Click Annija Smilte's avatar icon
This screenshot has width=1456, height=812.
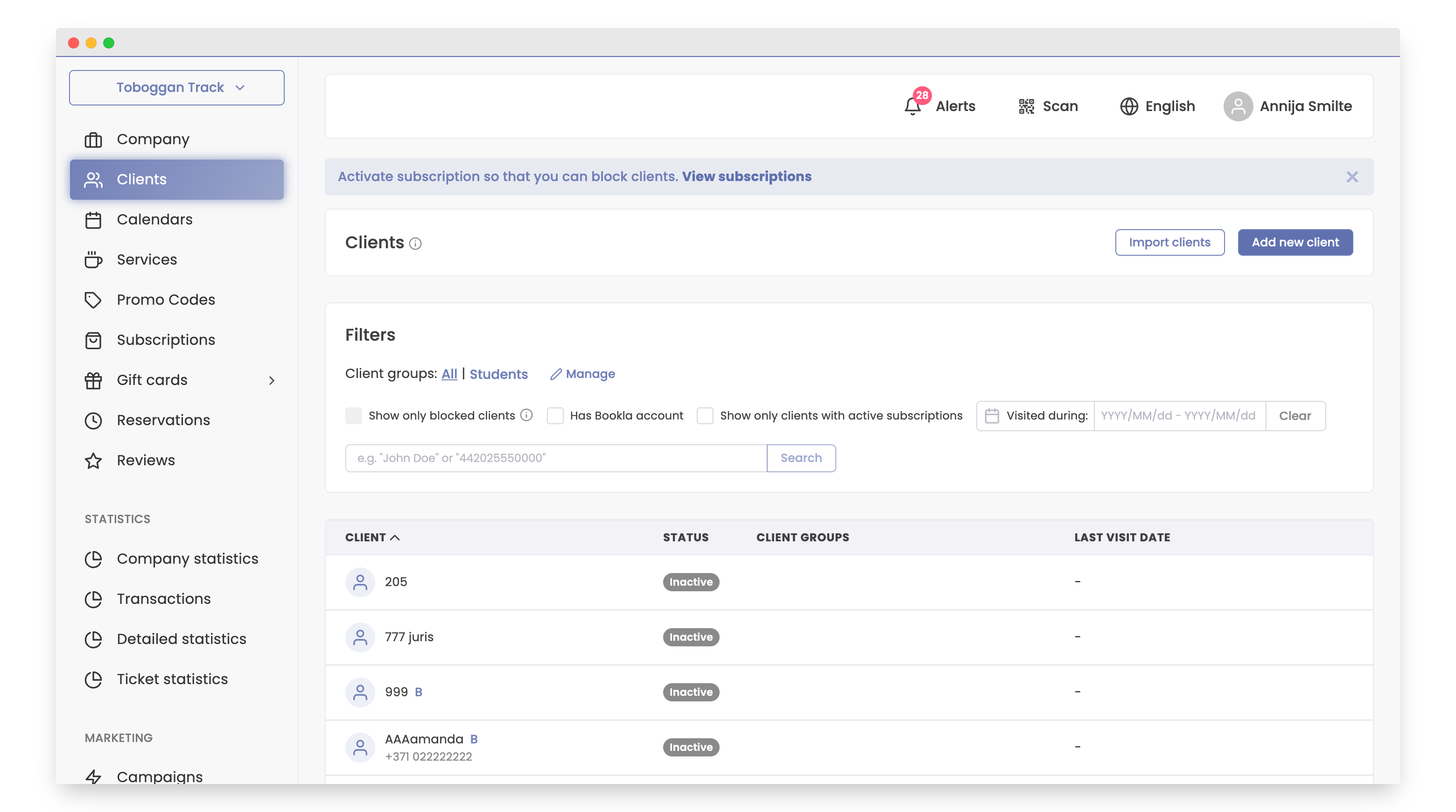click(1238, 106)
